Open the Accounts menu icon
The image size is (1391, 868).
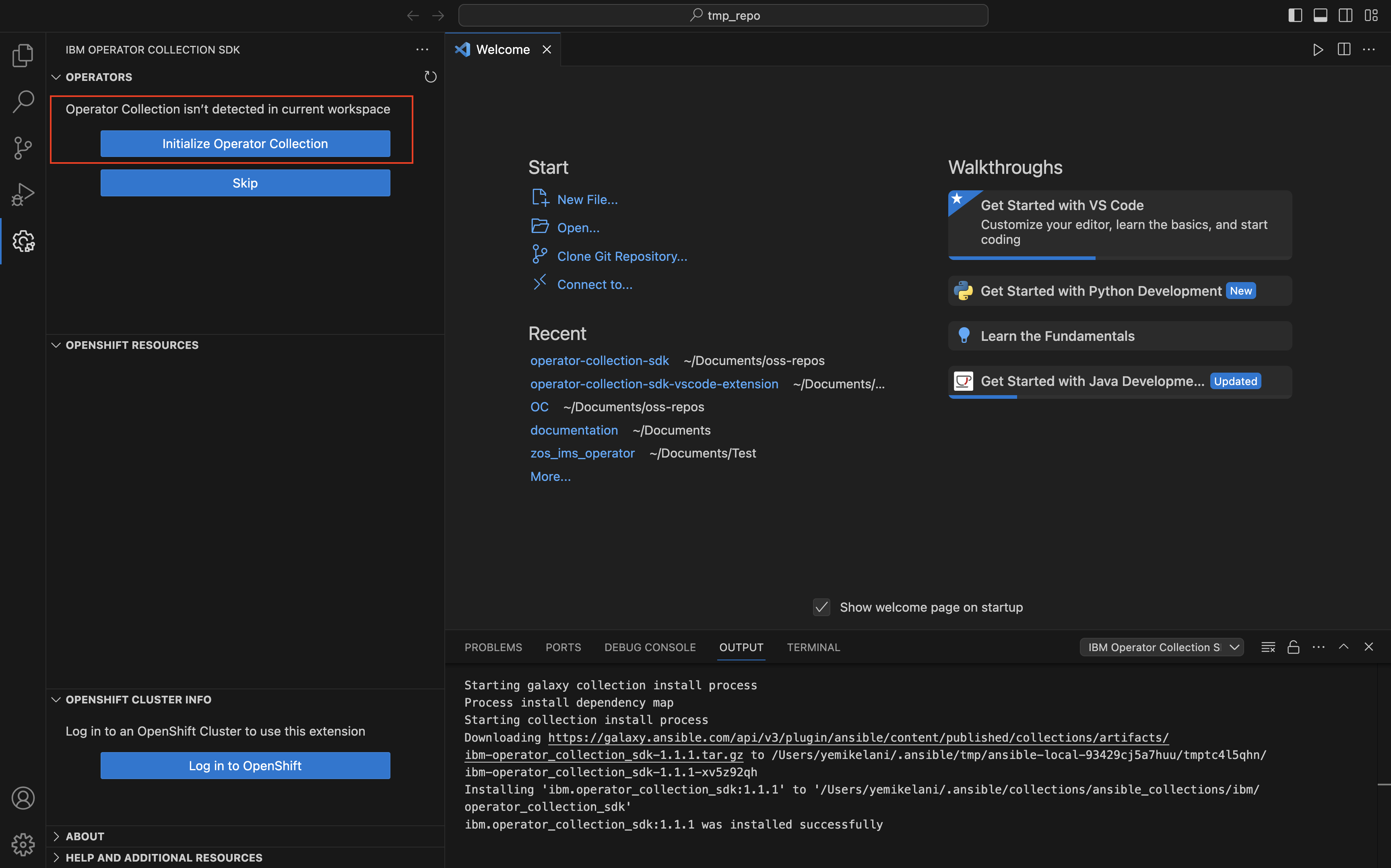[x=23, y=798]
